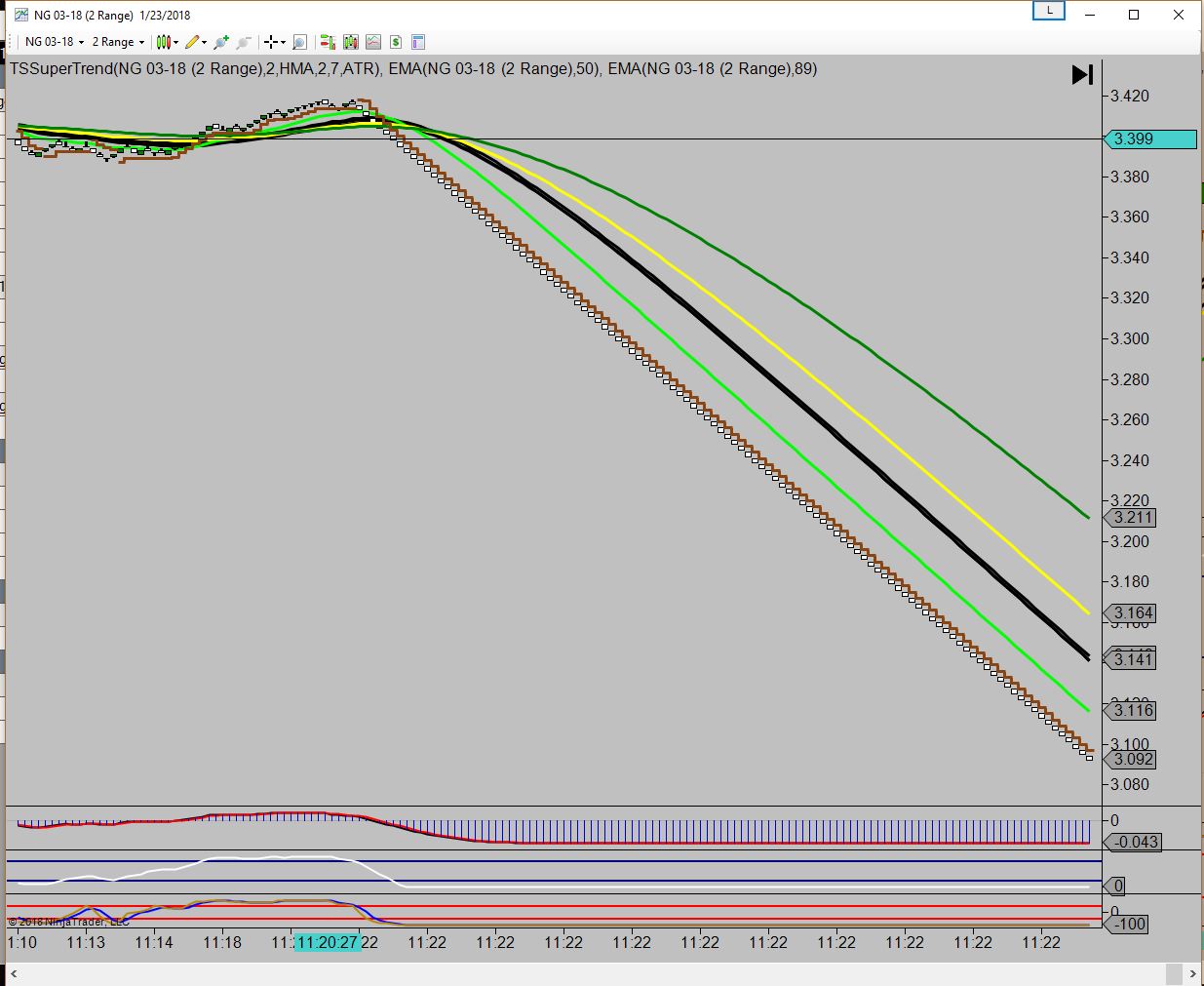Click the magnifier zoom frame icon
The height and width of the screenshot is (986, 1204).
pyautogui.click(x=299, y=42)
